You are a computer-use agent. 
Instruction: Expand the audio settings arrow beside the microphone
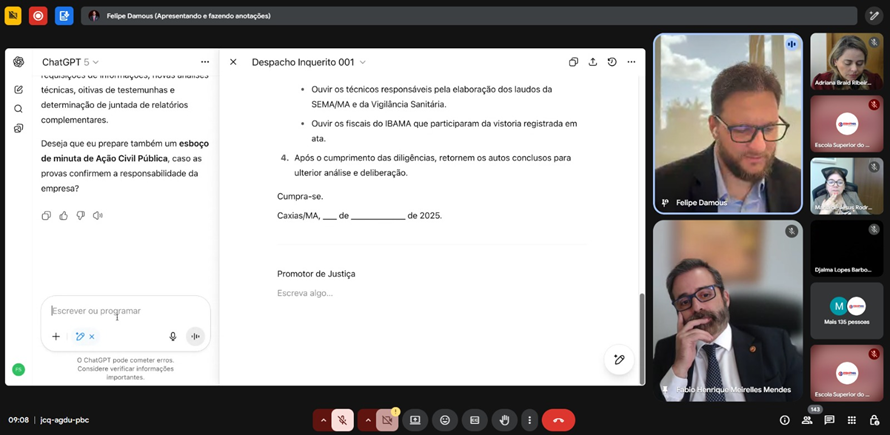pos(322,420)
